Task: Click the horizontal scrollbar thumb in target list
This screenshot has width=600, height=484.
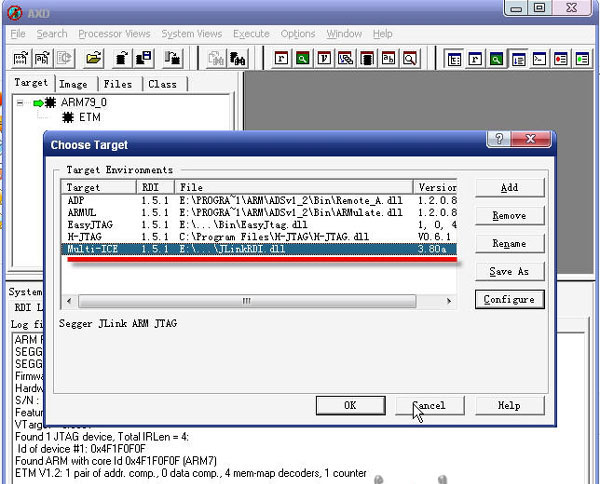Action: click(247, 301)
